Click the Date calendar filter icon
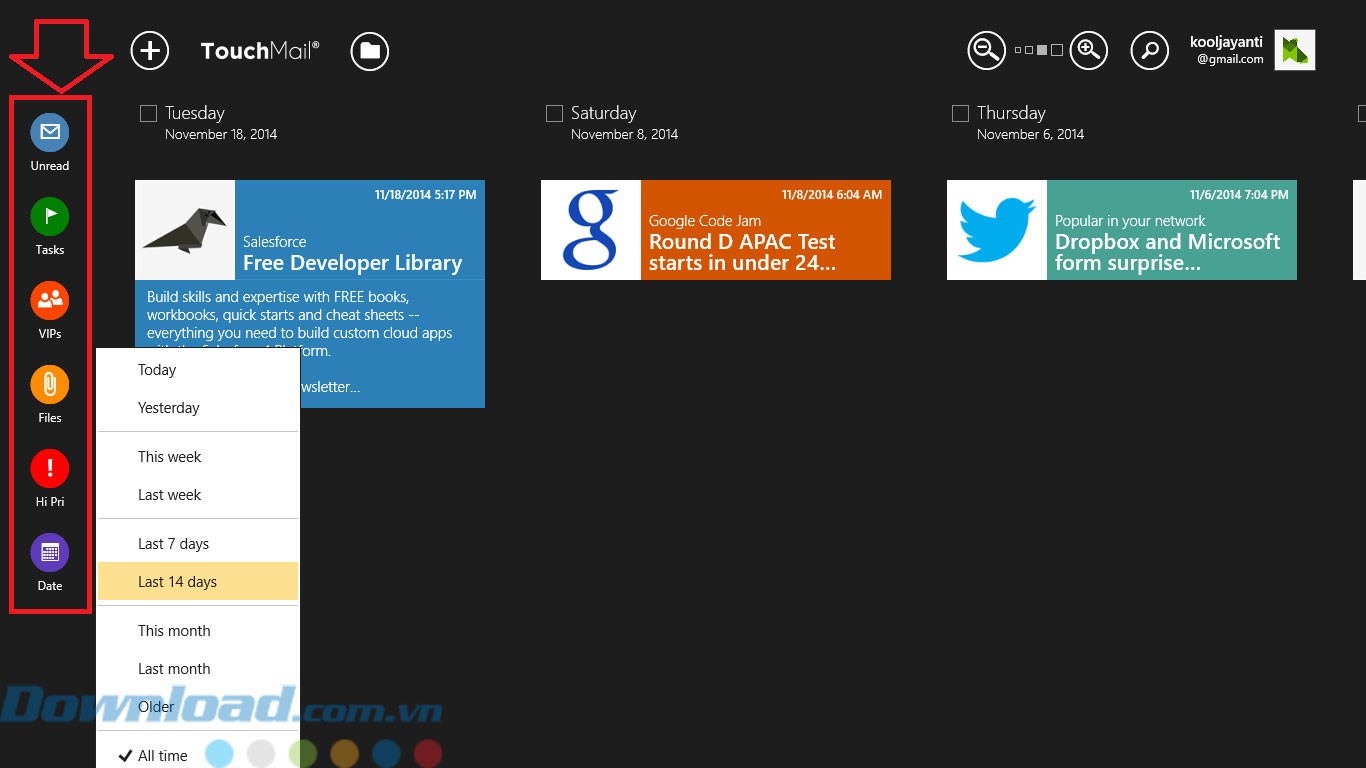Viewport: 1366px width, 768px height. click(49, 552)
